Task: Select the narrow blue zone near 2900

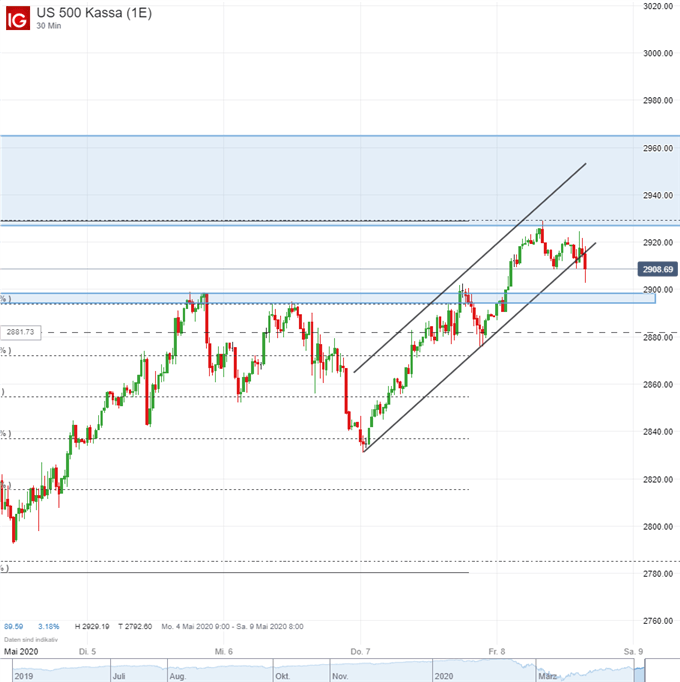Action: click(328, 298)
